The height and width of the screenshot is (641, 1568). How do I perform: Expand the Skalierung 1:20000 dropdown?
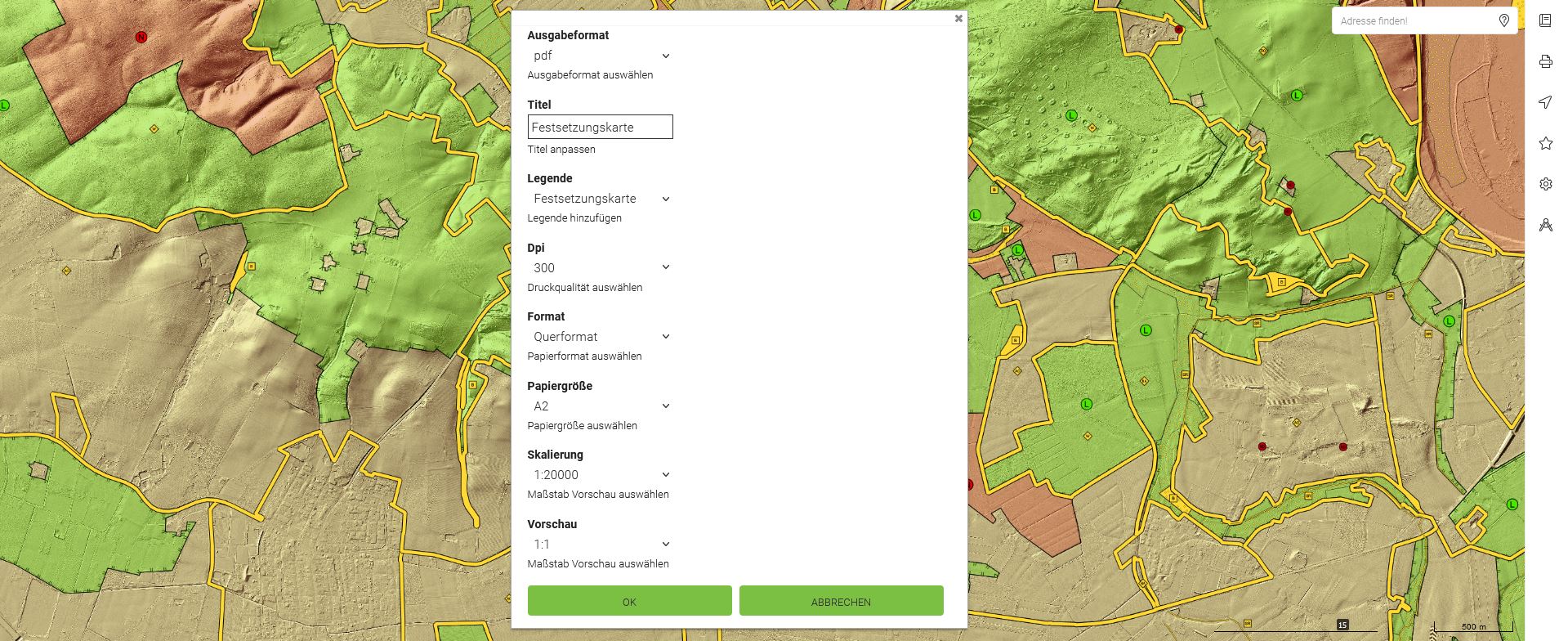point(600,475)
